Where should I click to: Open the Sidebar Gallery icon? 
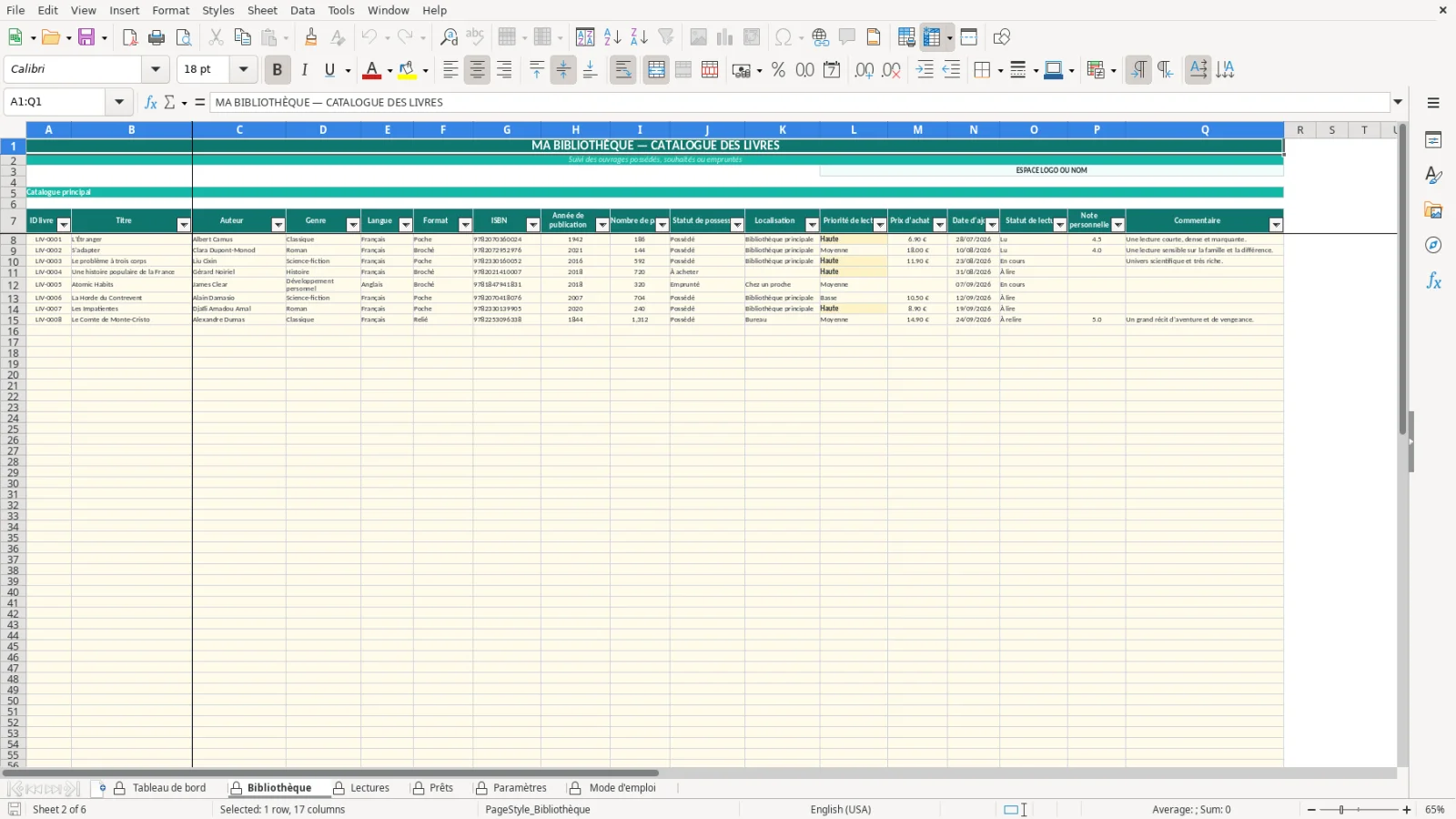pyautogui.click(x=1434, y=210)
